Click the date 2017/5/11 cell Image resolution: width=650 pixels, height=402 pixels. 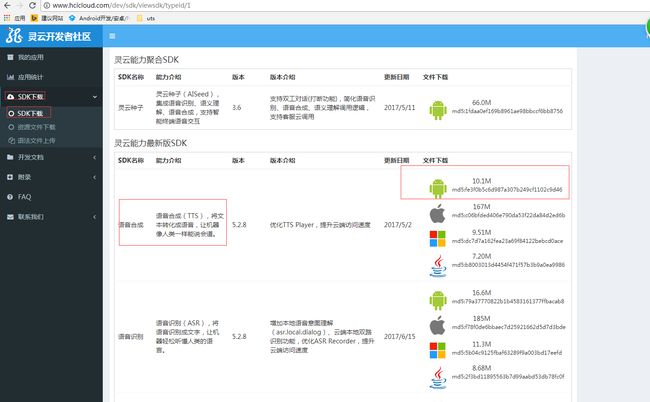tap(399, 108)
